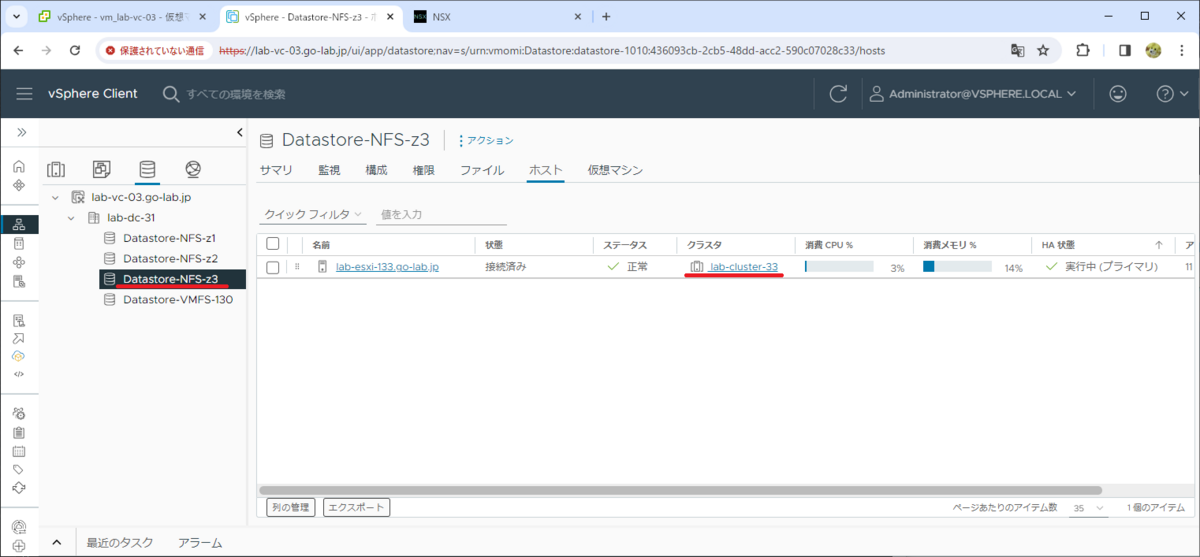Switch to the 監視 tab
Viewport: 1200px width, 557px height.
(x=329, y=170)
